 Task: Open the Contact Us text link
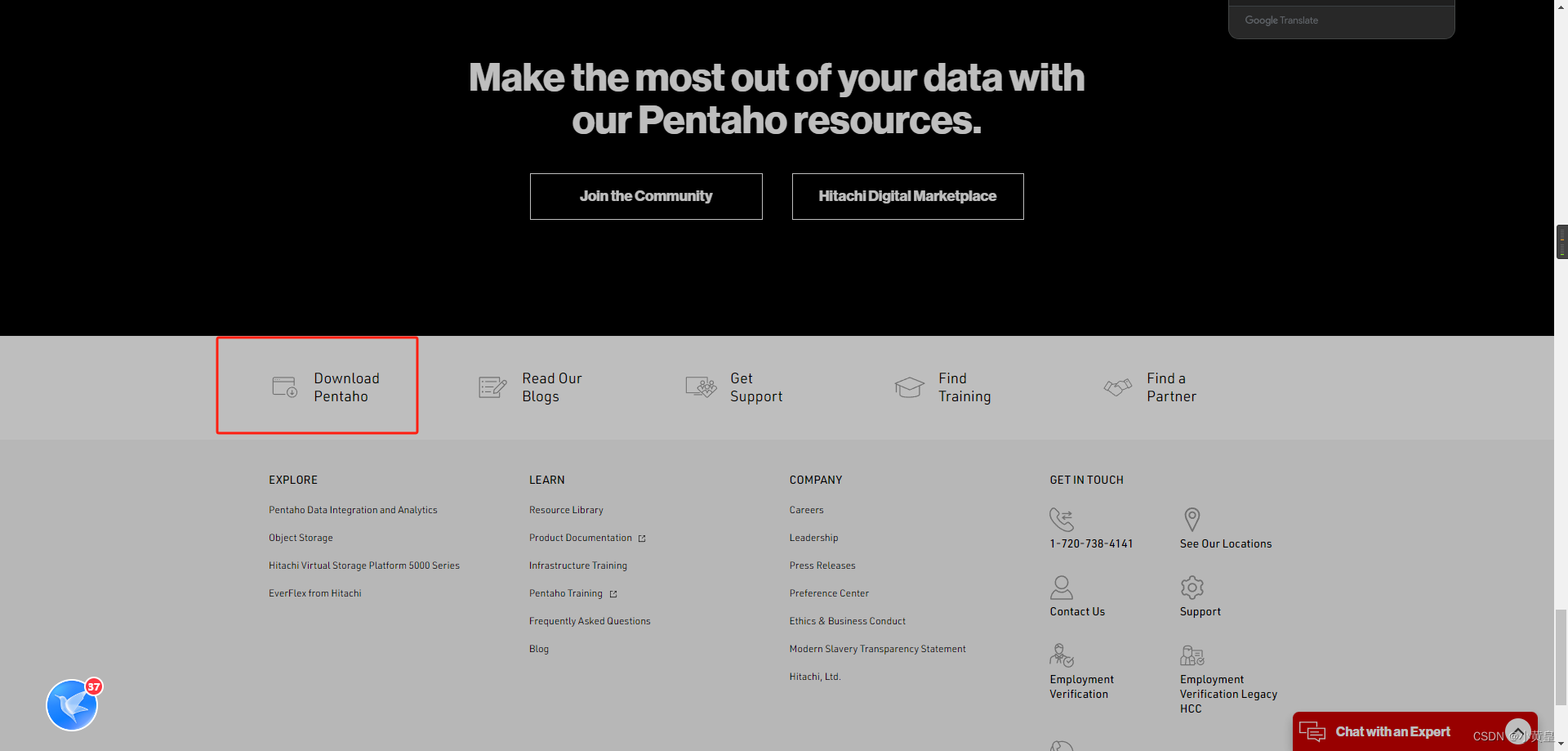1077,611
